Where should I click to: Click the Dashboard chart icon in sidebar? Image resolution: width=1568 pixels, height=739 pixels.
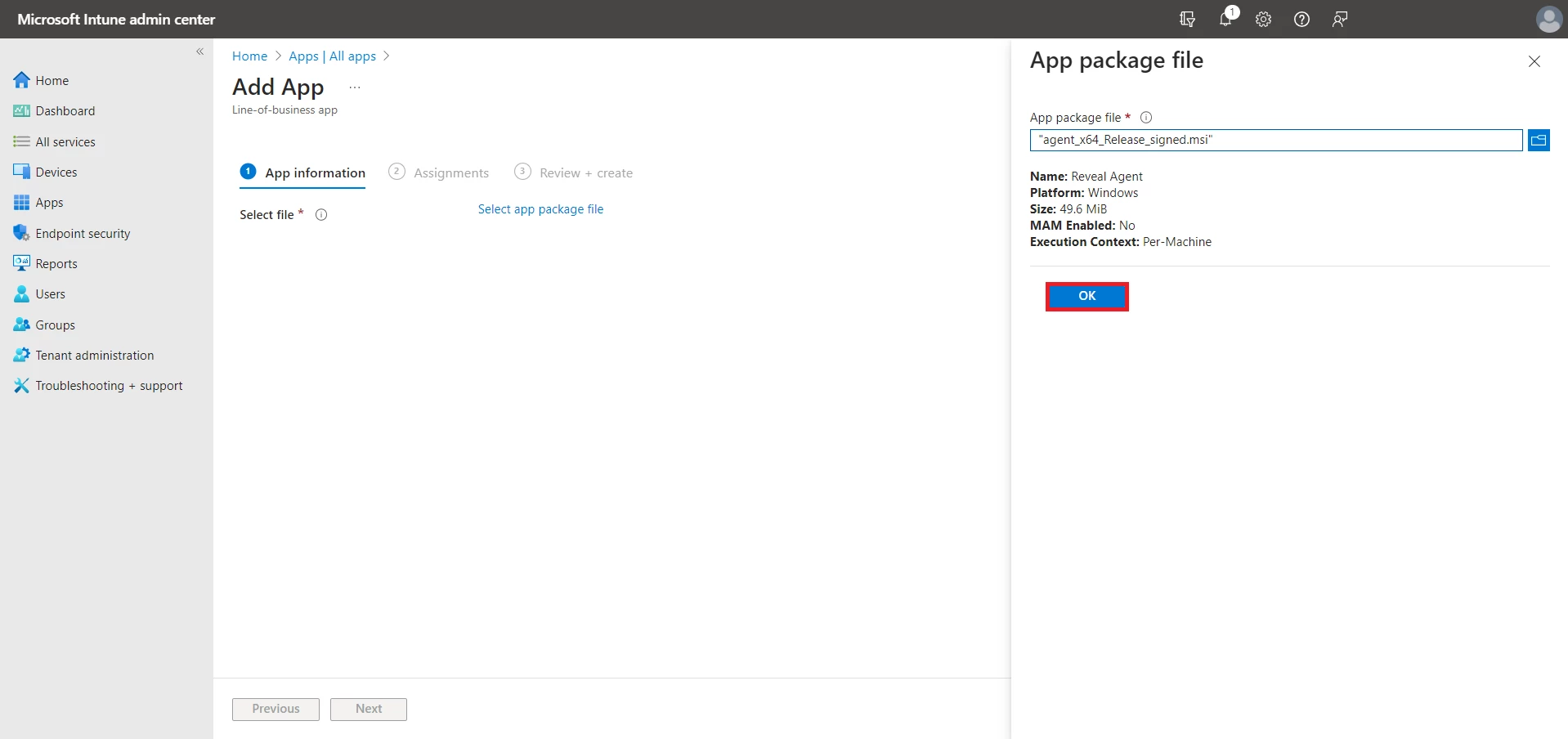point(22,110)
